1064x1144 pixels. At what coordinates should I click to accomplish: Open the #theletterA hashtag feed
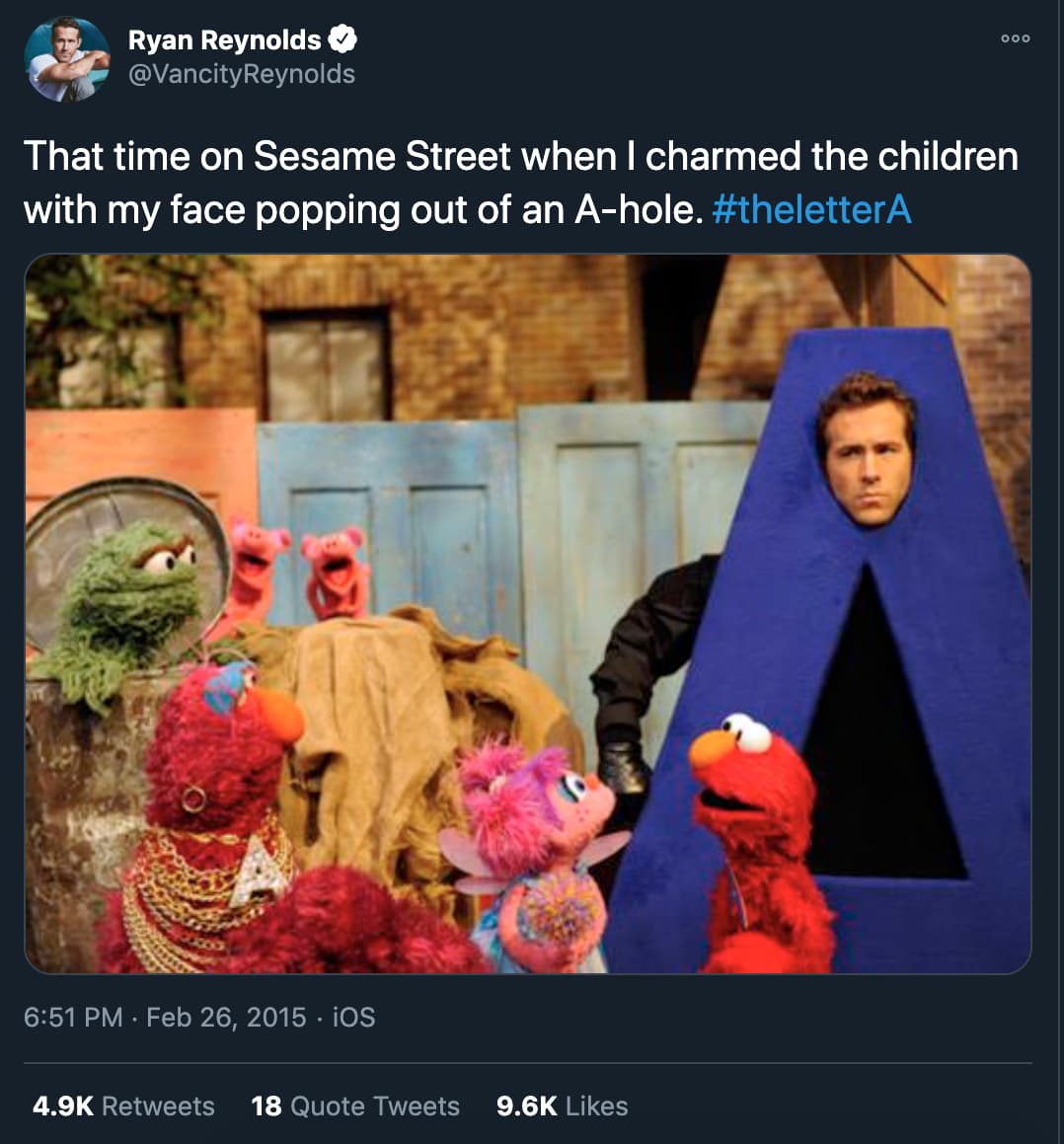coord(811,209)
